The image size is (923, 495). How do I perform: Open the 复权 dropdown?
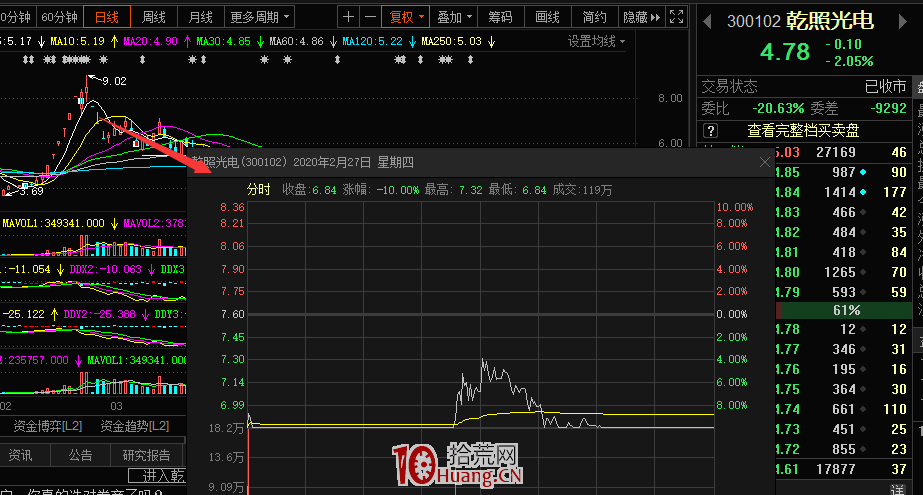click(406, 17)
